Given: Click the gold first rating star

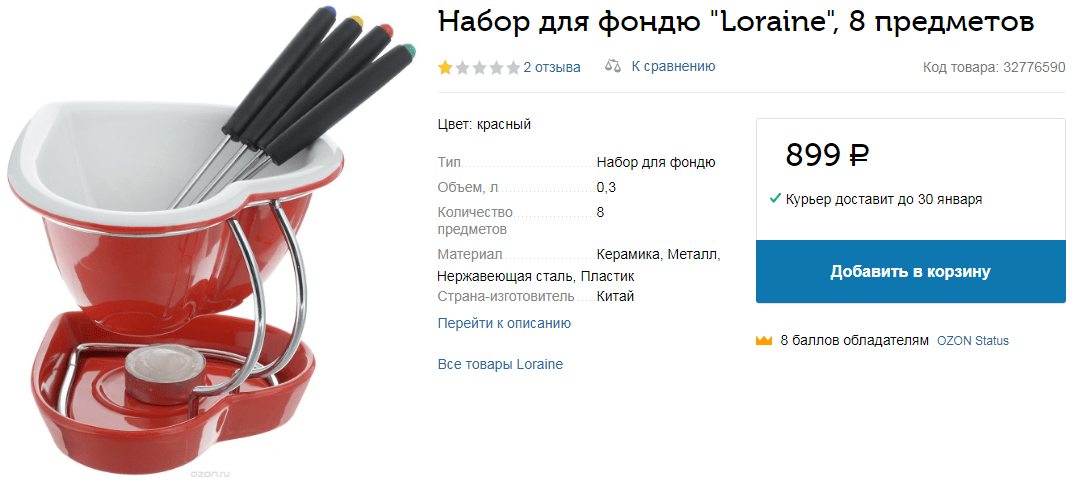Looking at the screenshot, I should click(445, 67).
